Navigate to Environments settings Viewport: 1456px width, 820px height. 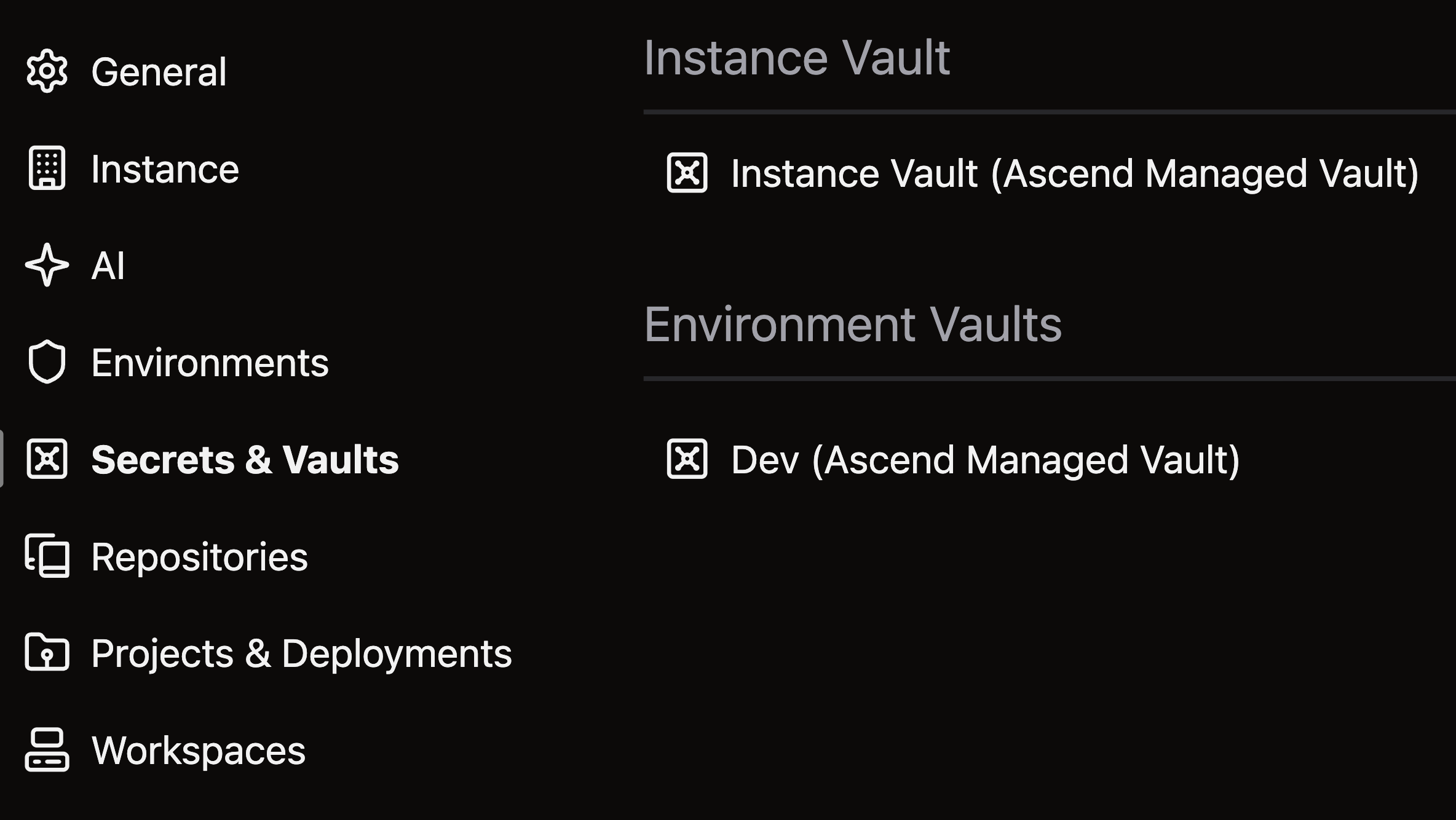(x=210, y=363)
